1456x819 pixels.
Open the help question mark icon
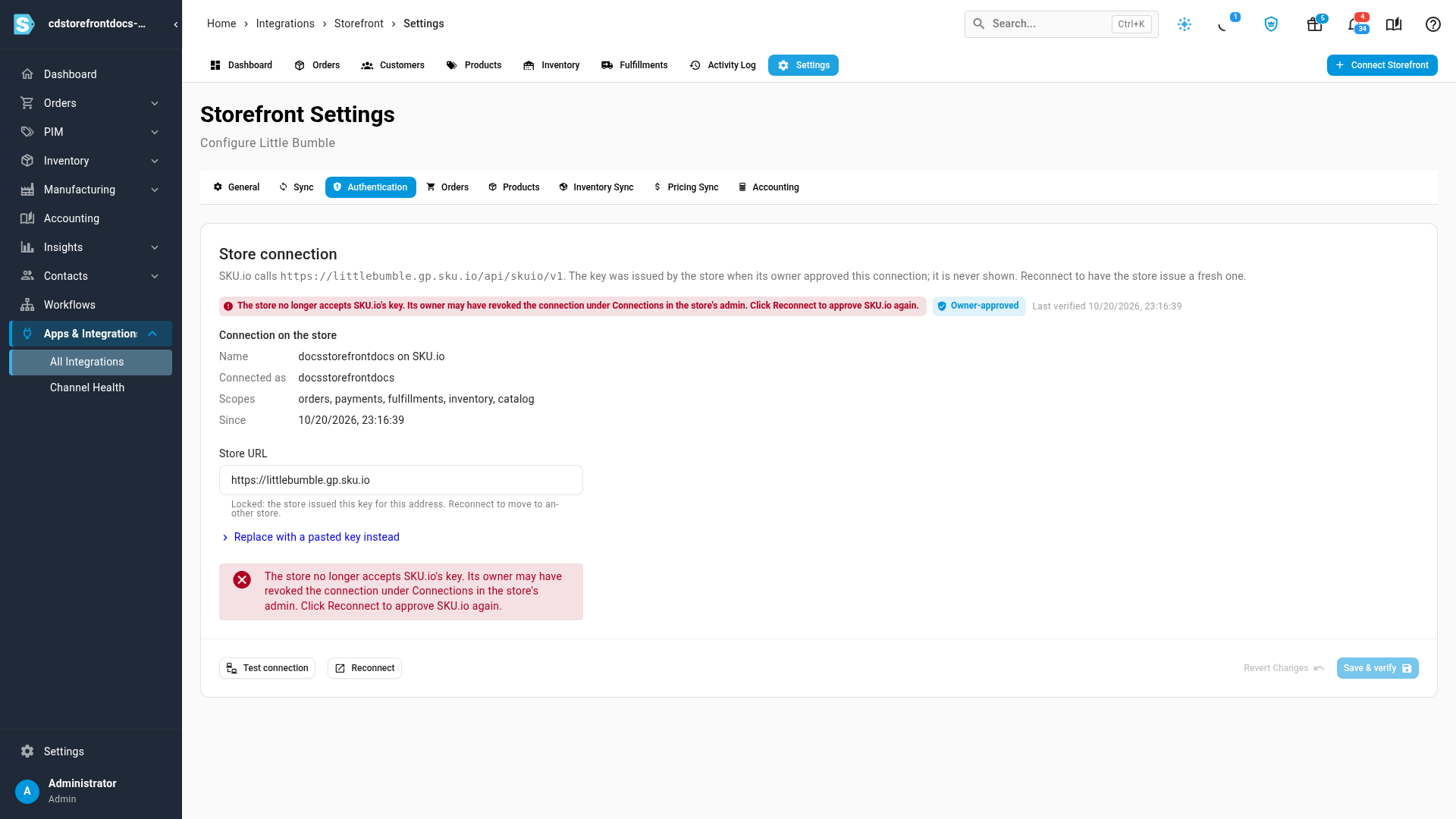pos(1433,24)
